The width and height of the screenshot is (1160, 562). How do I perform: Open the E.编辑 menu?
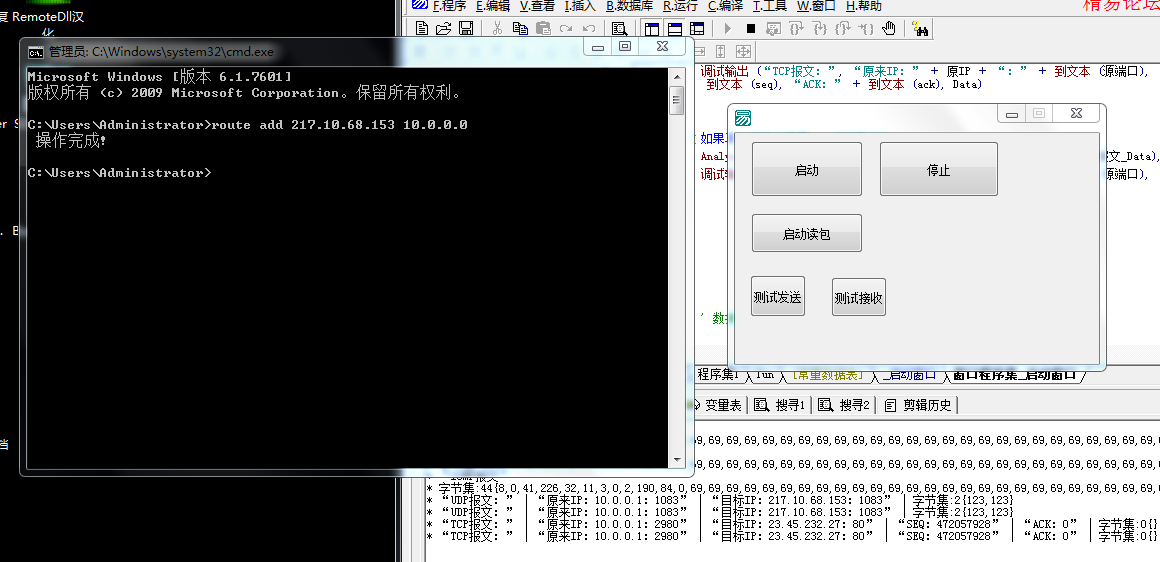click(493, 6)
